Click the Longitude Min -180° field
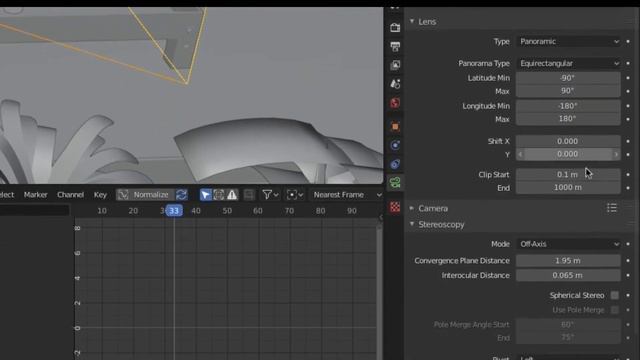Screen dimensions: 640x360 coord(568,106)
